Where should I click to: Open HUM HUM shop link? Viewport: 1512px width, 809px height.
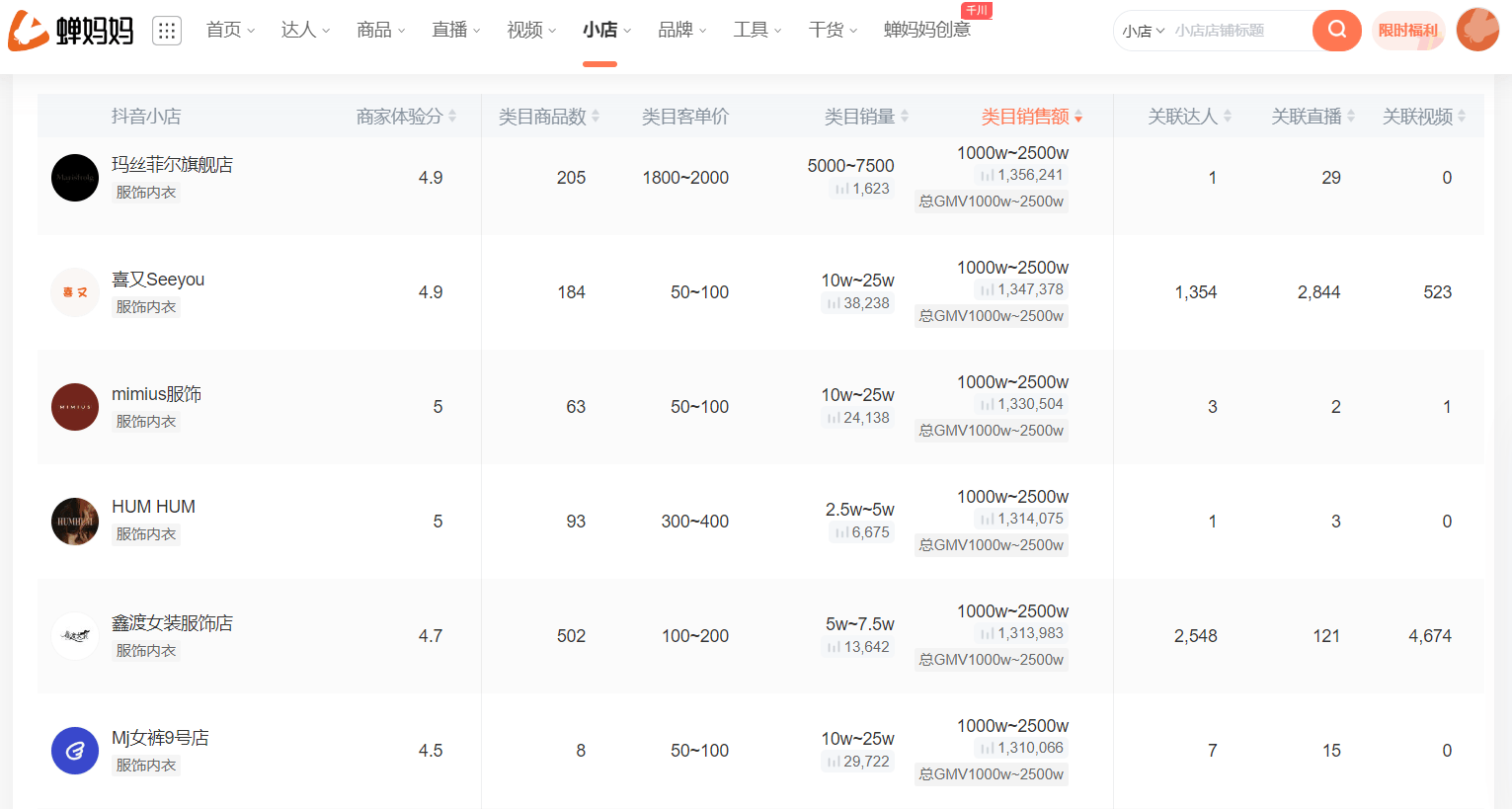pos(153,506)
